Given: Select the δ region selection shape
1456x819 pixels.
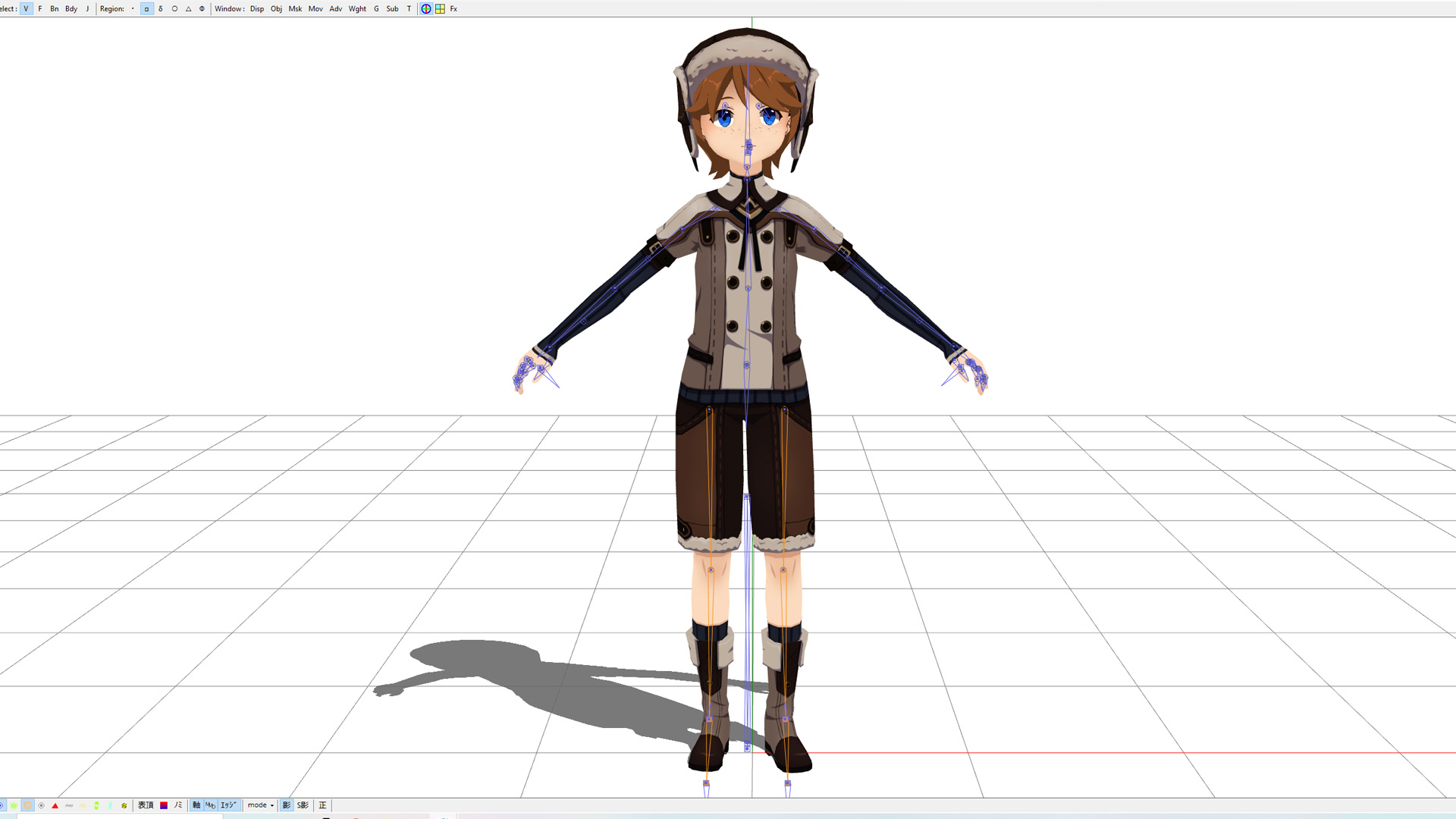Looking at the screenshot, I should tap(160, 8).
